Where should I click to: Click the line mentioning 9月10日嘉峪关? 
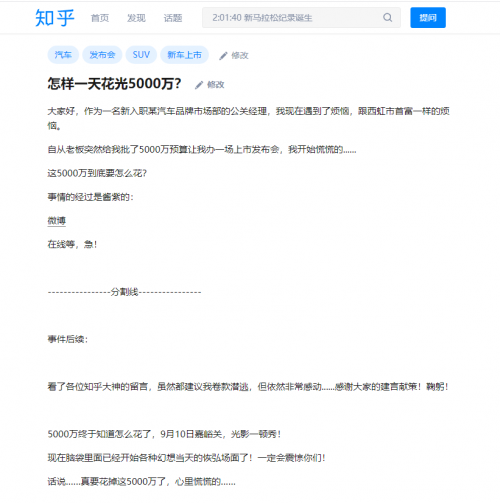click(x=164, y=434)
